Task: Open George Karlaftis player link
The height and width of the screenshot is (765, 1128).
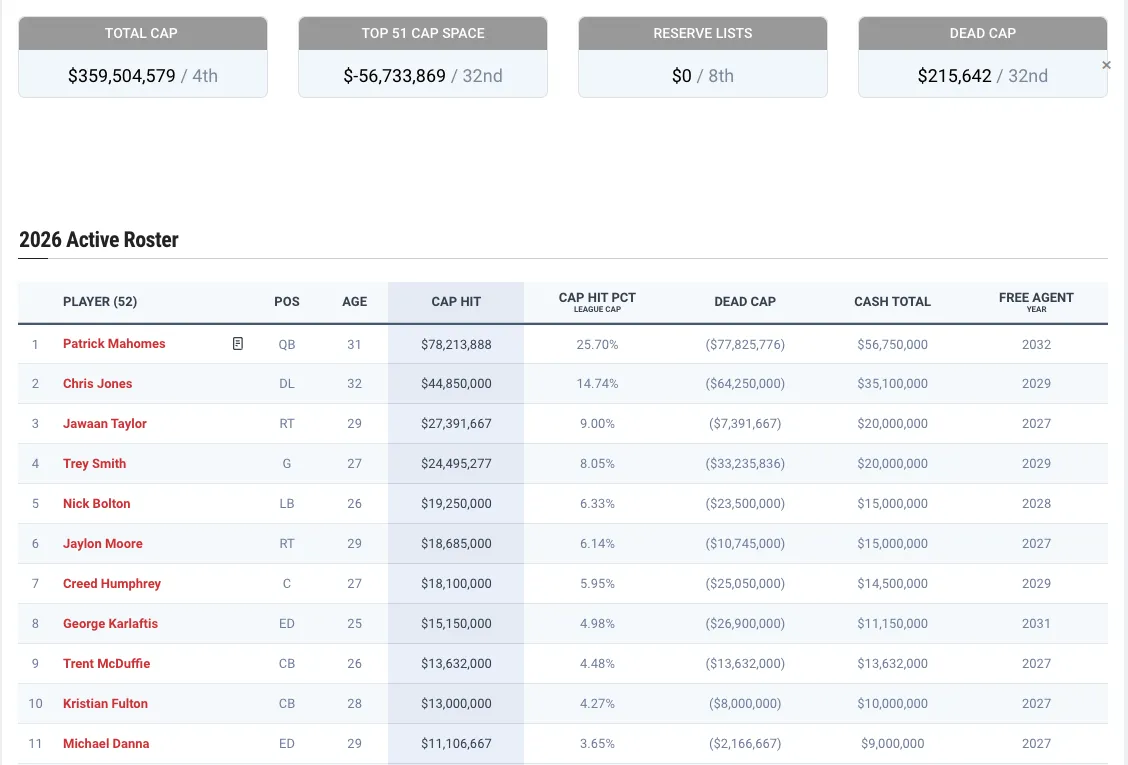Action: (x=110, y=624)
